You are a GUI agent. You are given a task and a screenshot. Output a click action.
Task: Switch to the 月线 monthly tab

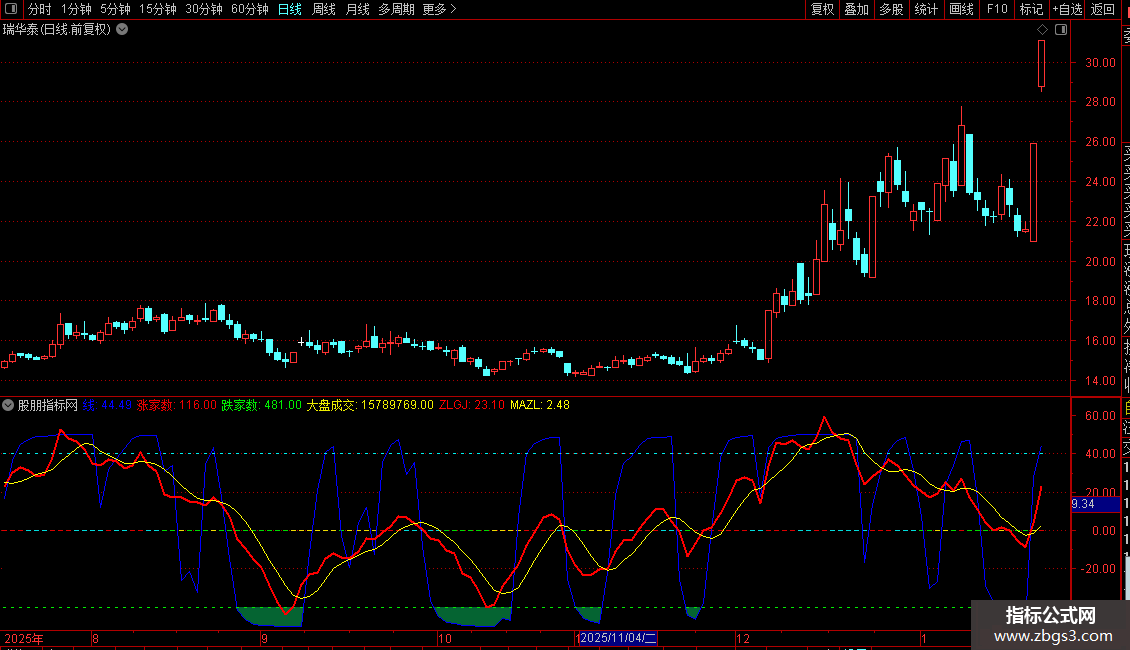pyautogui.click(x=357, y=9)
